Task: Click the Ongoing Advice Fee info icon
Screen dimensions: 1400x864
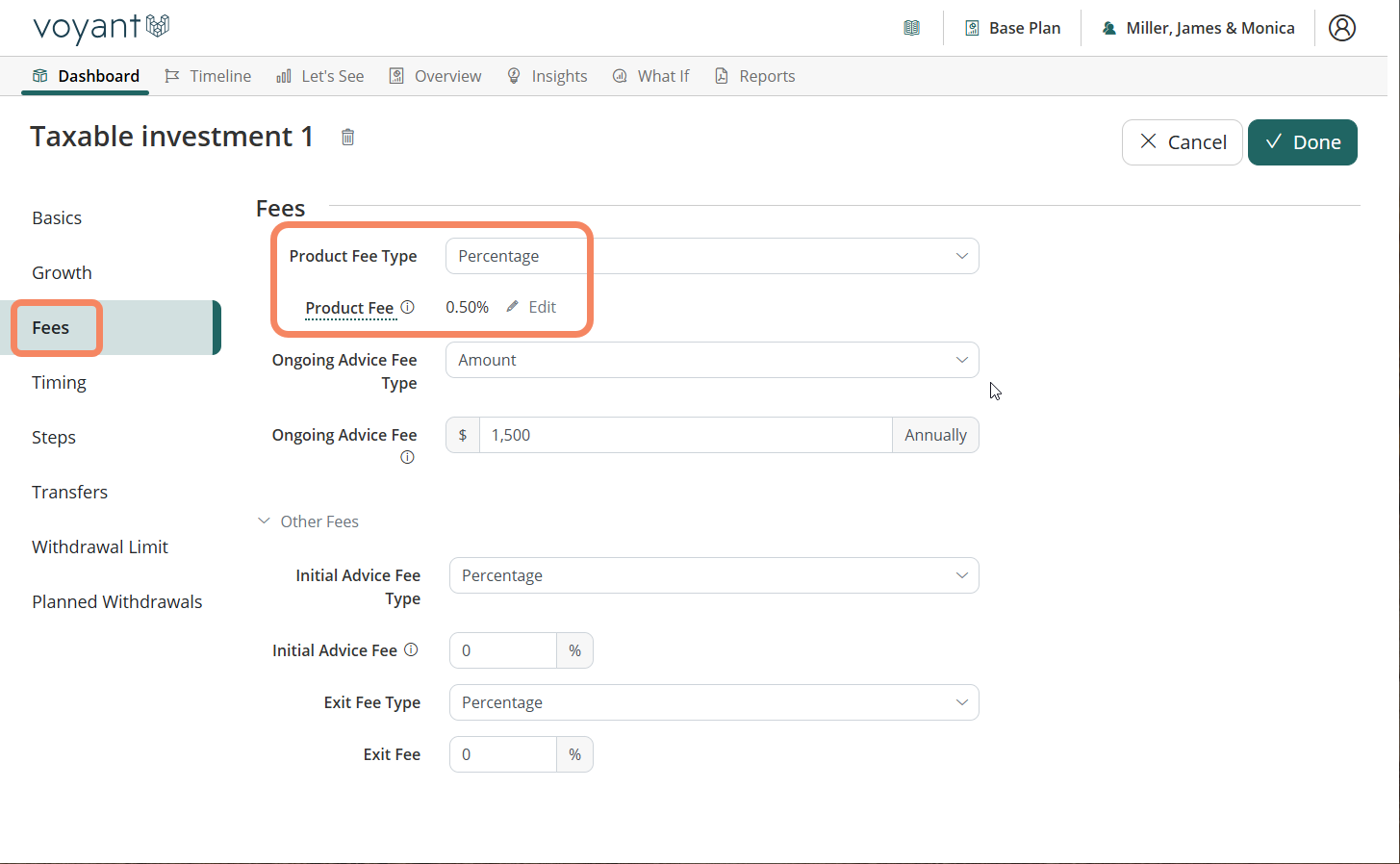Action: coord(407,457)
